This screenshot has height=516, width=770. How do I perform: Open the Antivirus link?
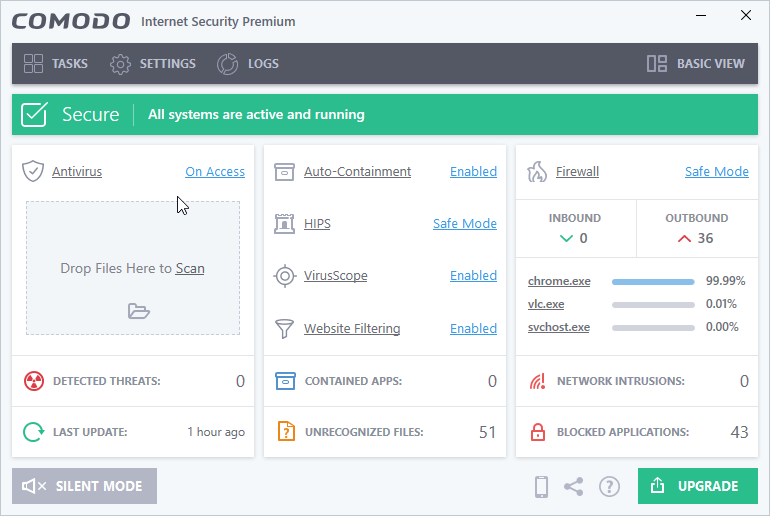[77, 171]
